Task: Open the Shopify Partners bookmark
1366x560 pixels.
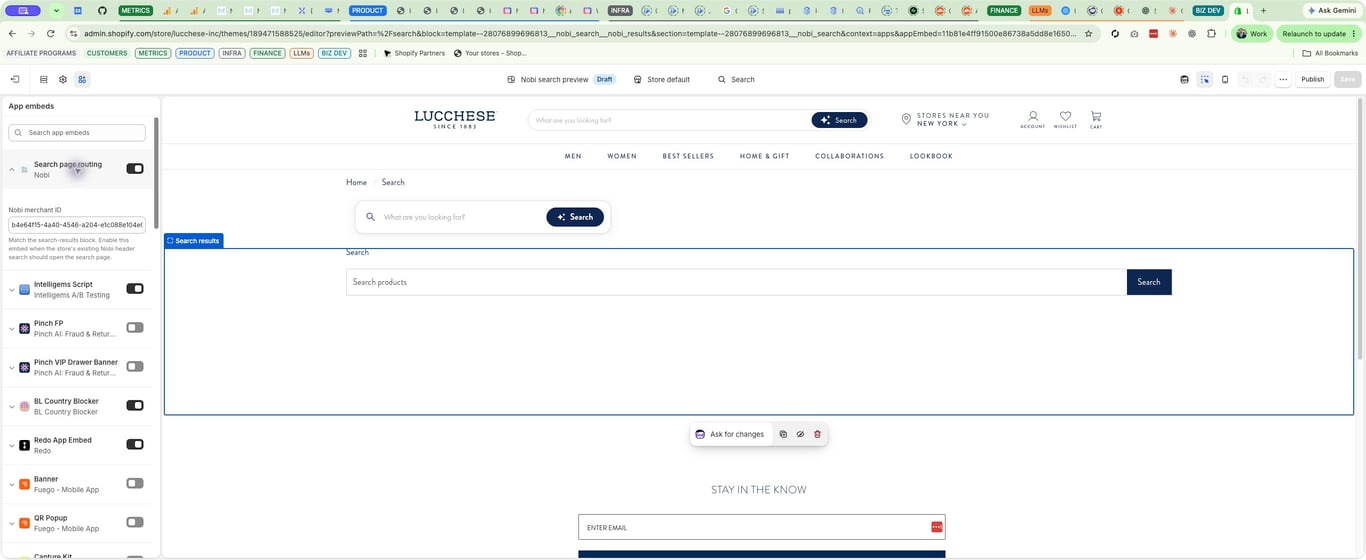Action: 415,53
